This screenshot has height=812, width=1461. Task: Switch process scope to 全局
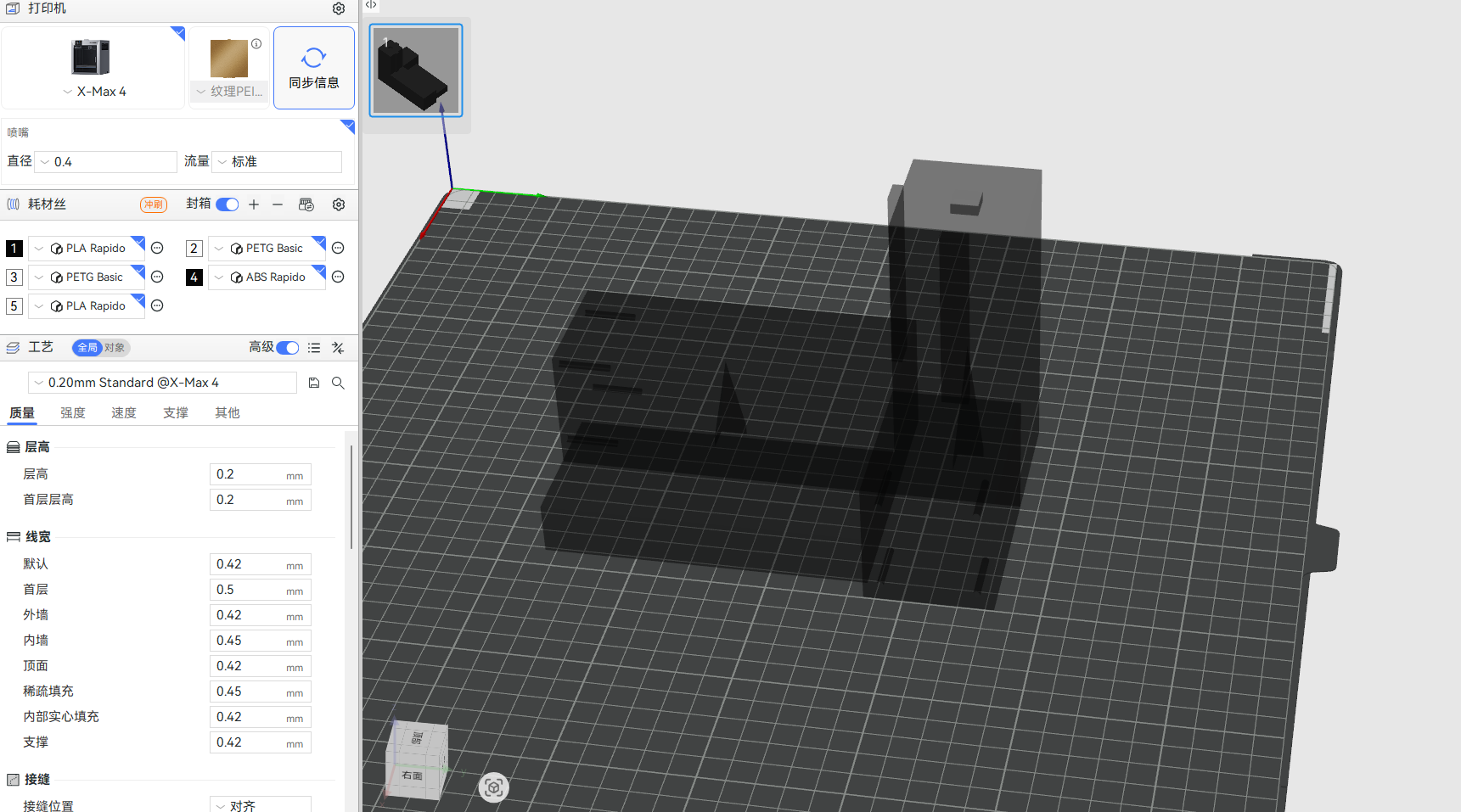tap(87, 348)
